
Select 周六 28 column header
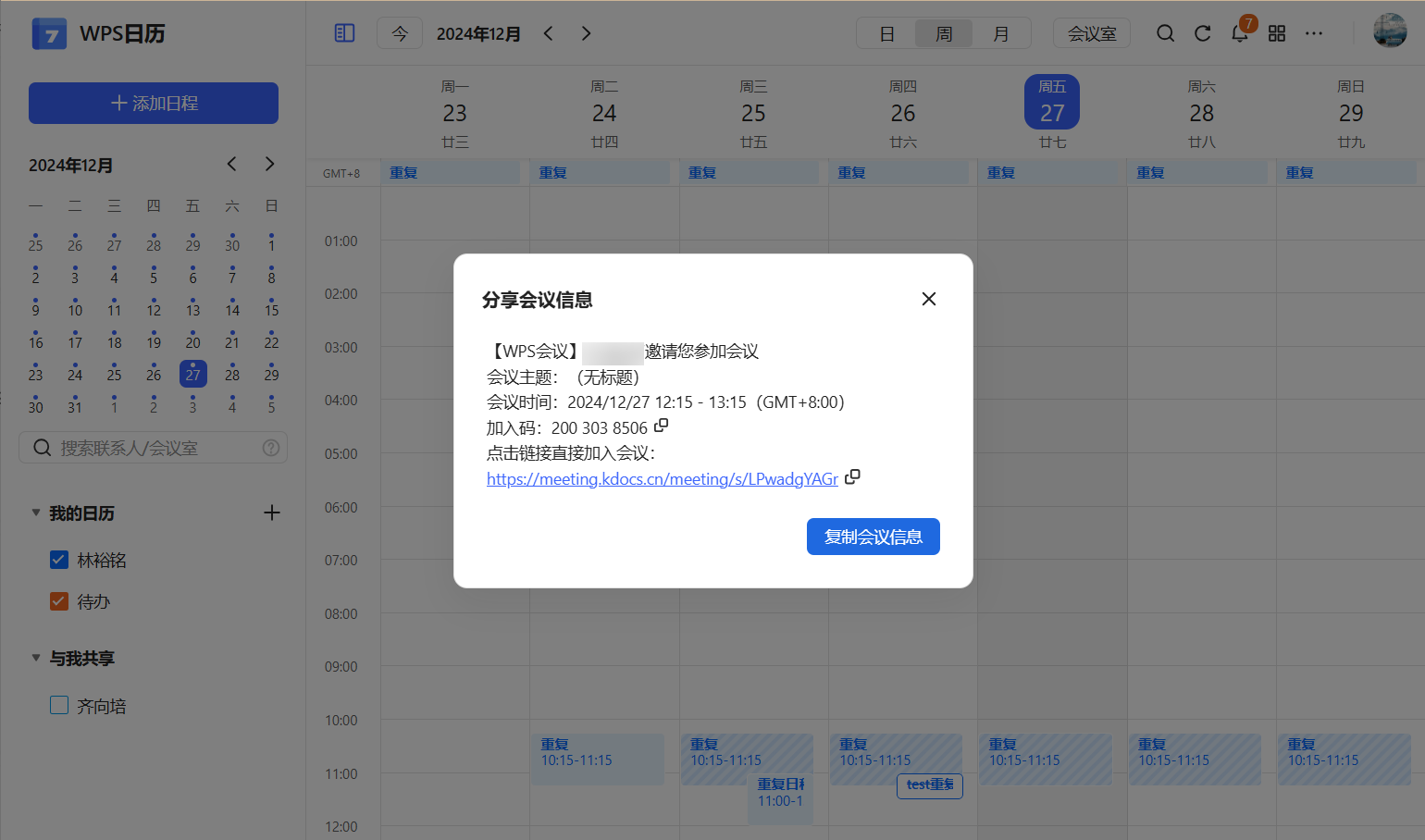click(1202, 113)
